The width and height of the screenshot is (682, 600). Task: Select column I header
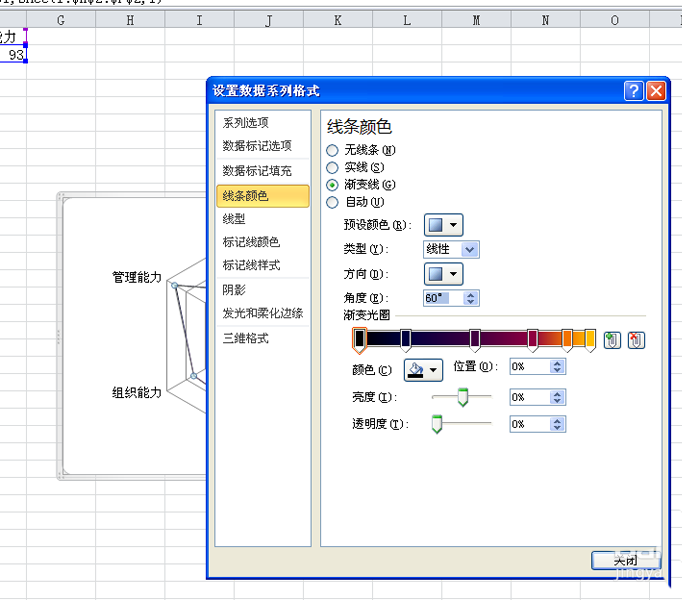[199, 20]
